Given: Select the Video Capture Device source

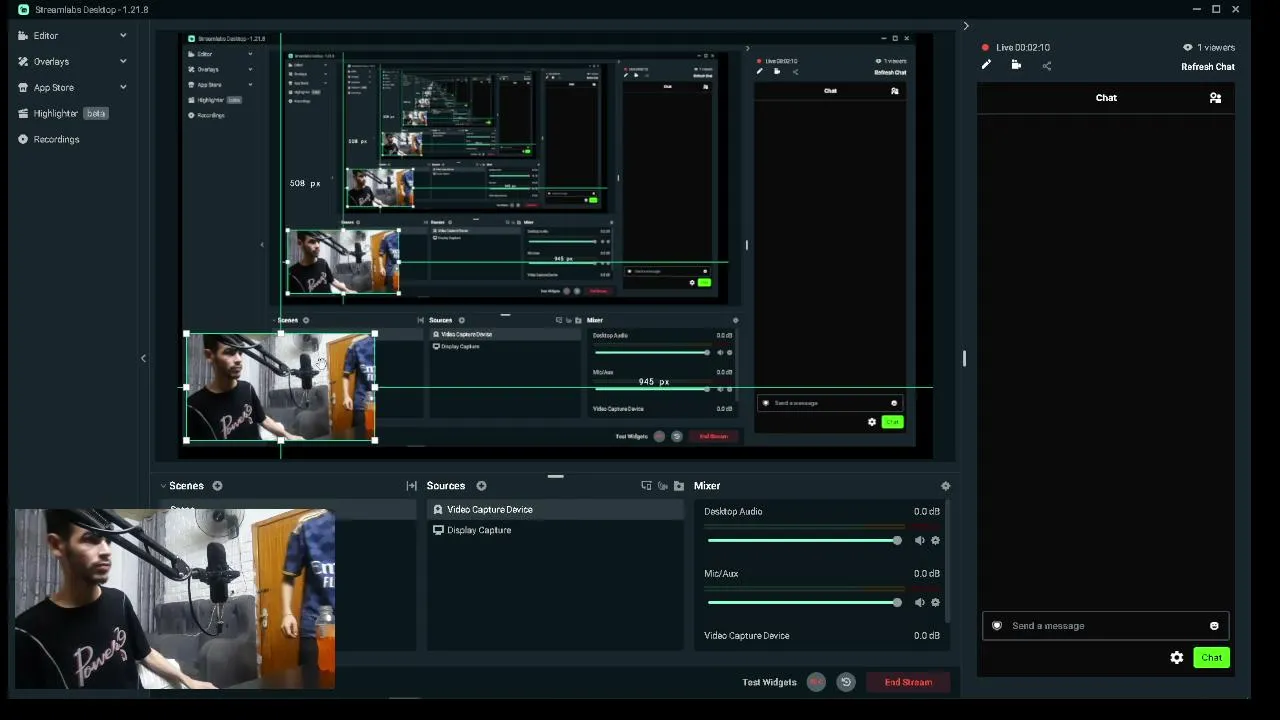Looking at the screenshot, I should click(x=556, y=510).
